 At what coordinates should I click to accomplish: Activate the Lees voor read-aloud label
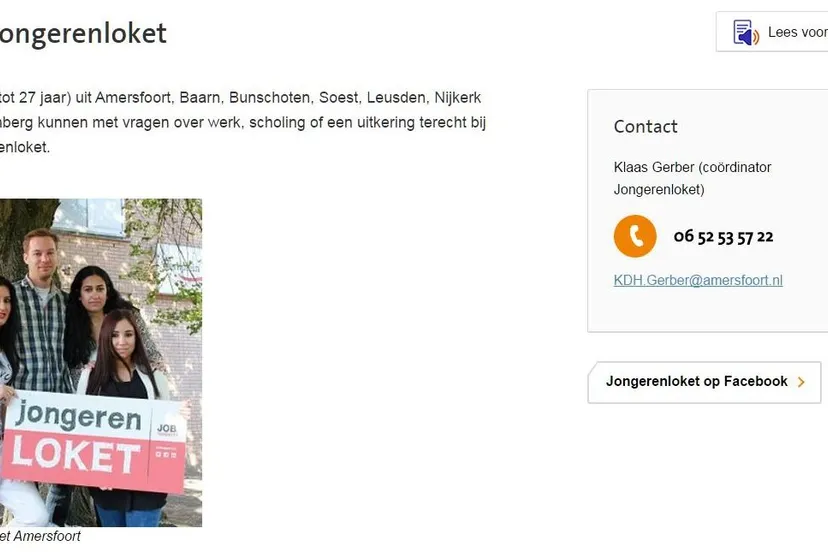click(x=798, y=32)
